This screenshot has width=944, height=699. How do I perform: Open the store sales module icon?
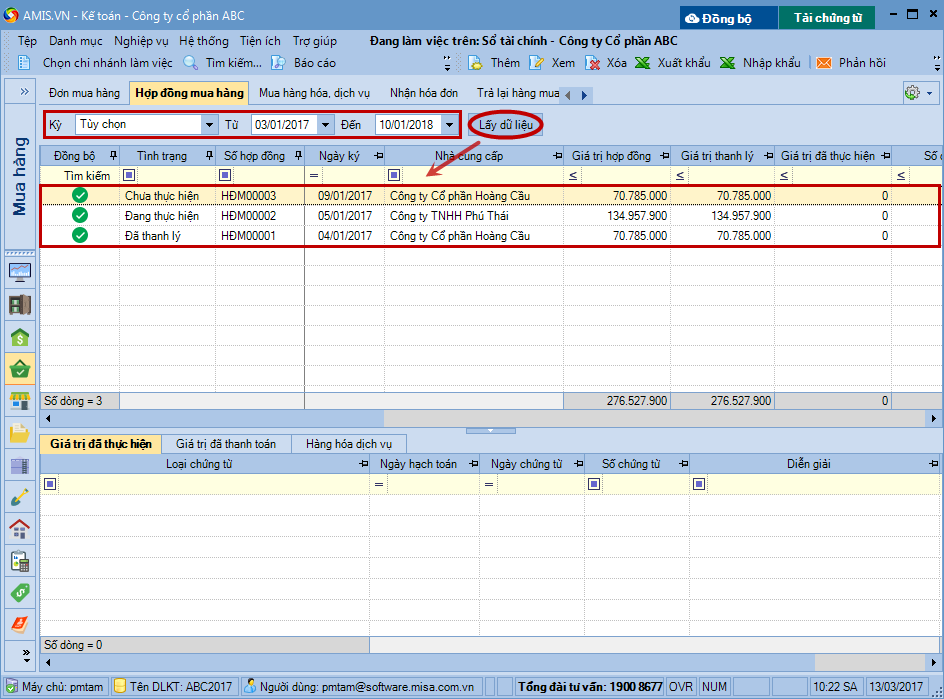pyautogui.click(x=19, y=402)
